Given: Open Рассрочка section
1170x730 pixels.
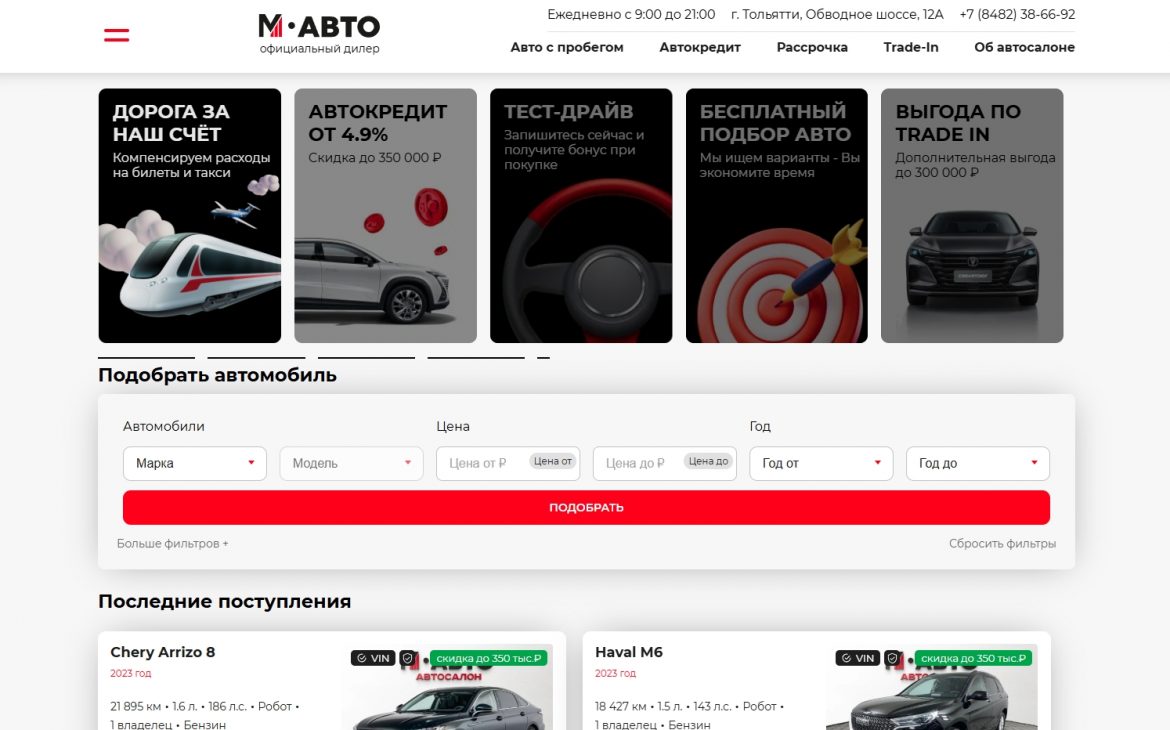Looking at the screenshot, I should point(812,47).
